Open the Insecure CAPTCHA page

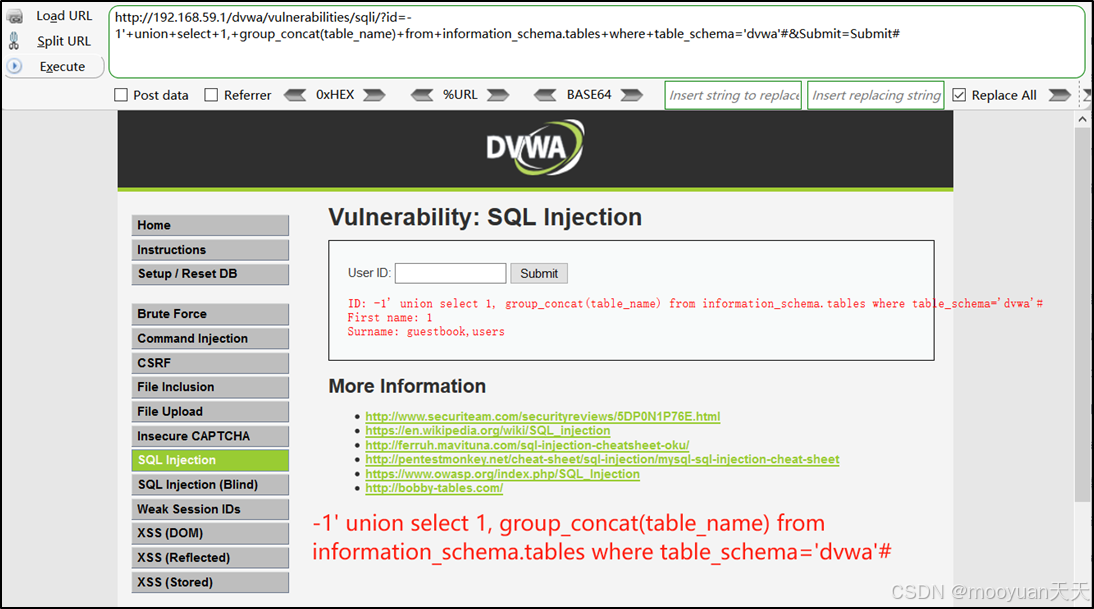tap(210, 436)
